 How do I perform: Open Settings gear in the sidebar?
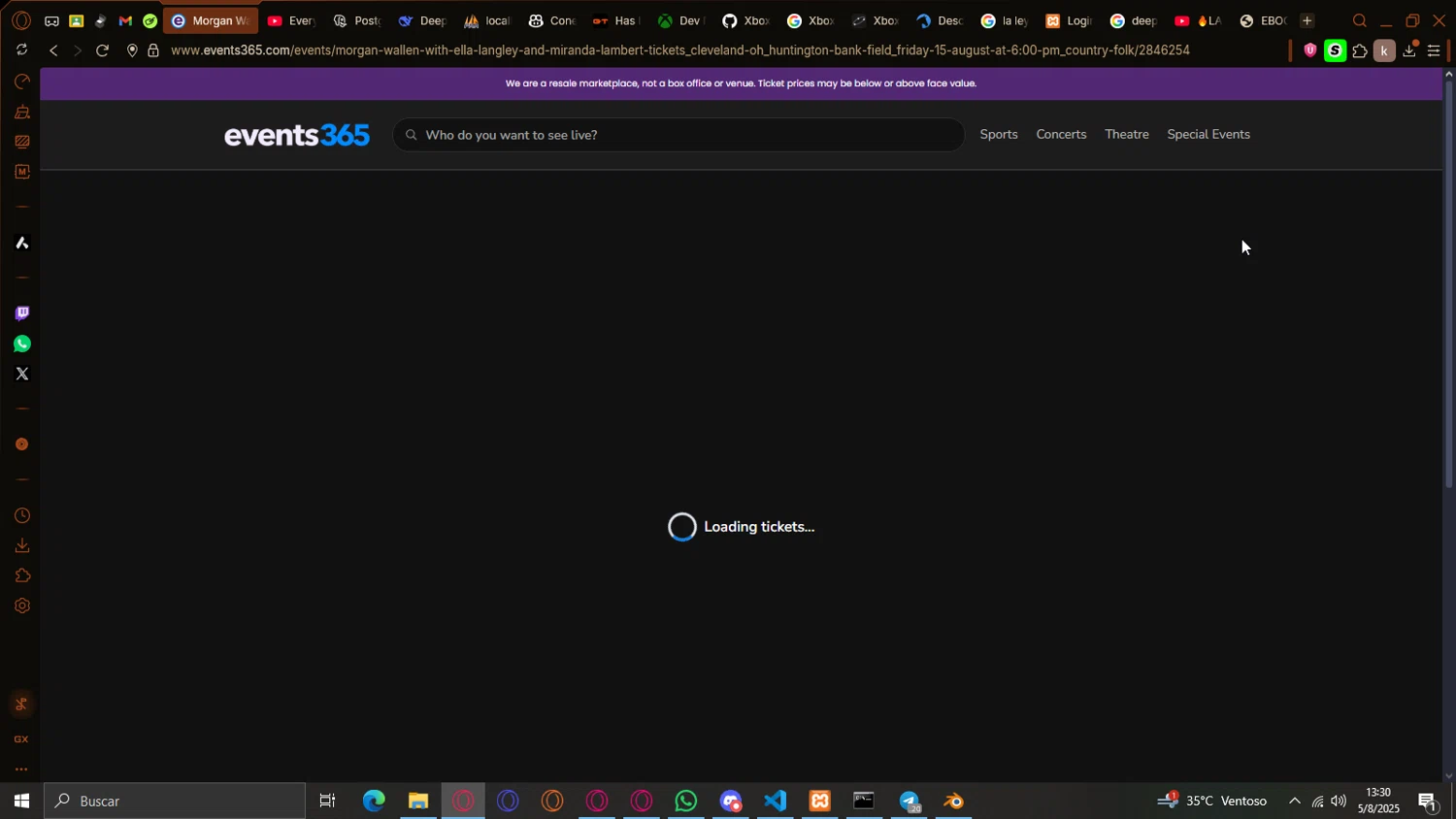(x=21, y=606)
